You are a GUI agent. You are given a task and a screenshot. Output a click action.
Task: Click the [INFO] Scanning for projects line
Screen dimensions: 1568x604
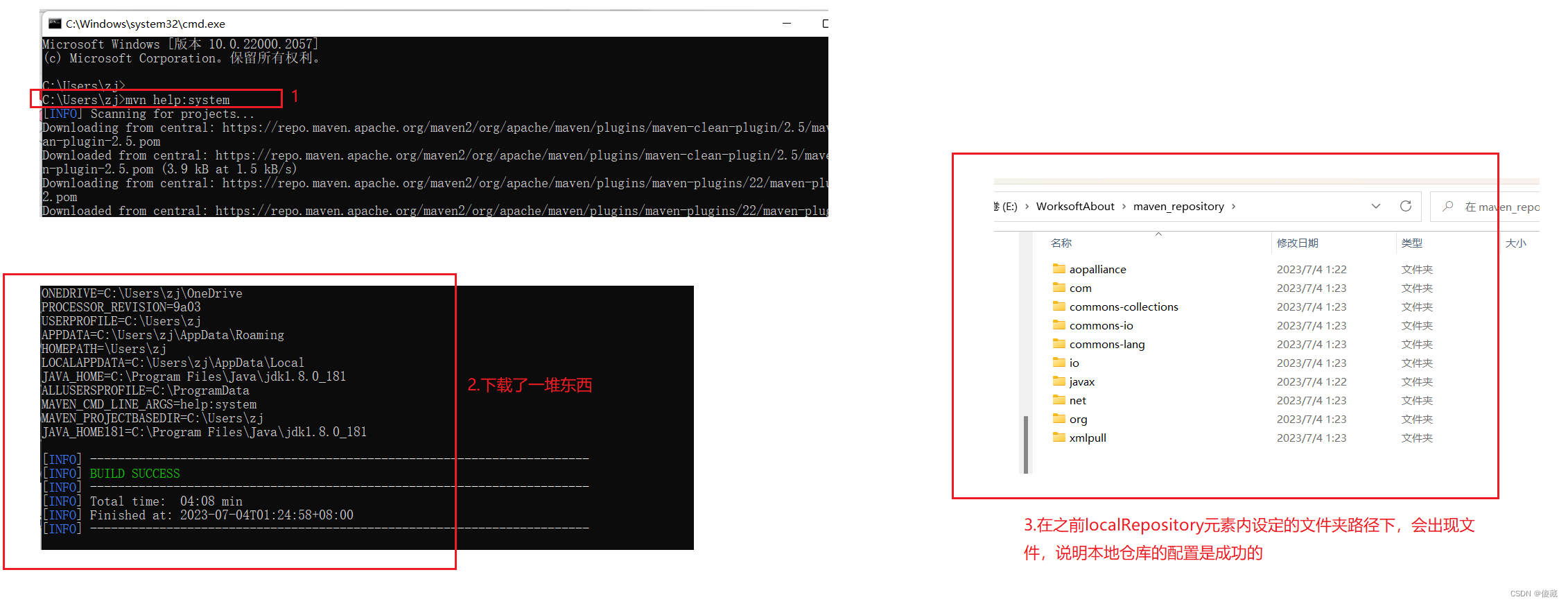coord(148,114)
